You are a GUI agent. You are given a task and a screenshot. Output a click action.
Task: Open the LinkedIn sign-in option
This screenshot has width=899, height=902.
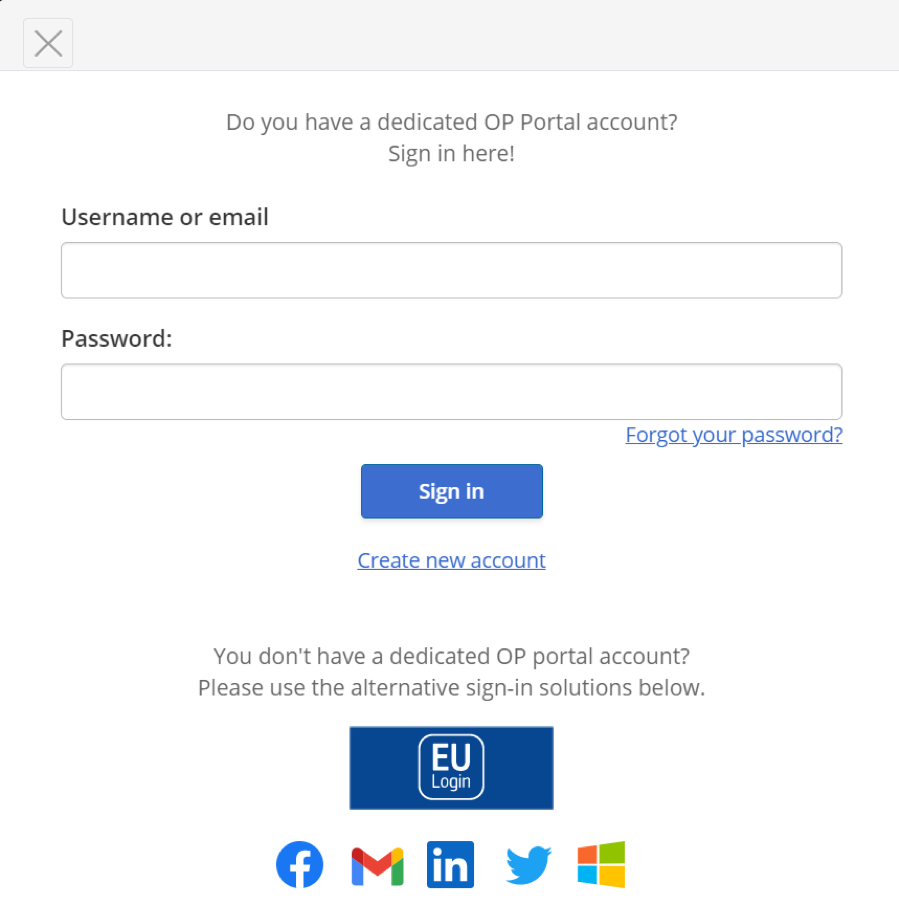point(450,864)
